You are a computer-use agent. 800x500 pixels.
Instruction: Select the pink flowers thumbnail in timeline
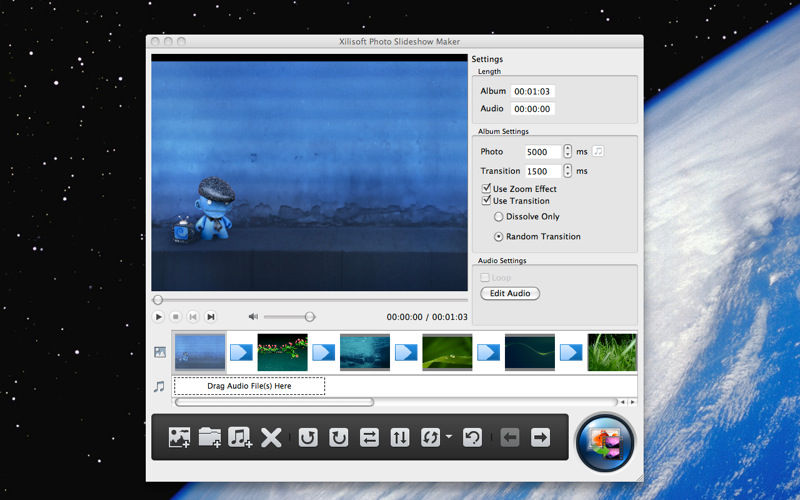click(x=282, y=352)
